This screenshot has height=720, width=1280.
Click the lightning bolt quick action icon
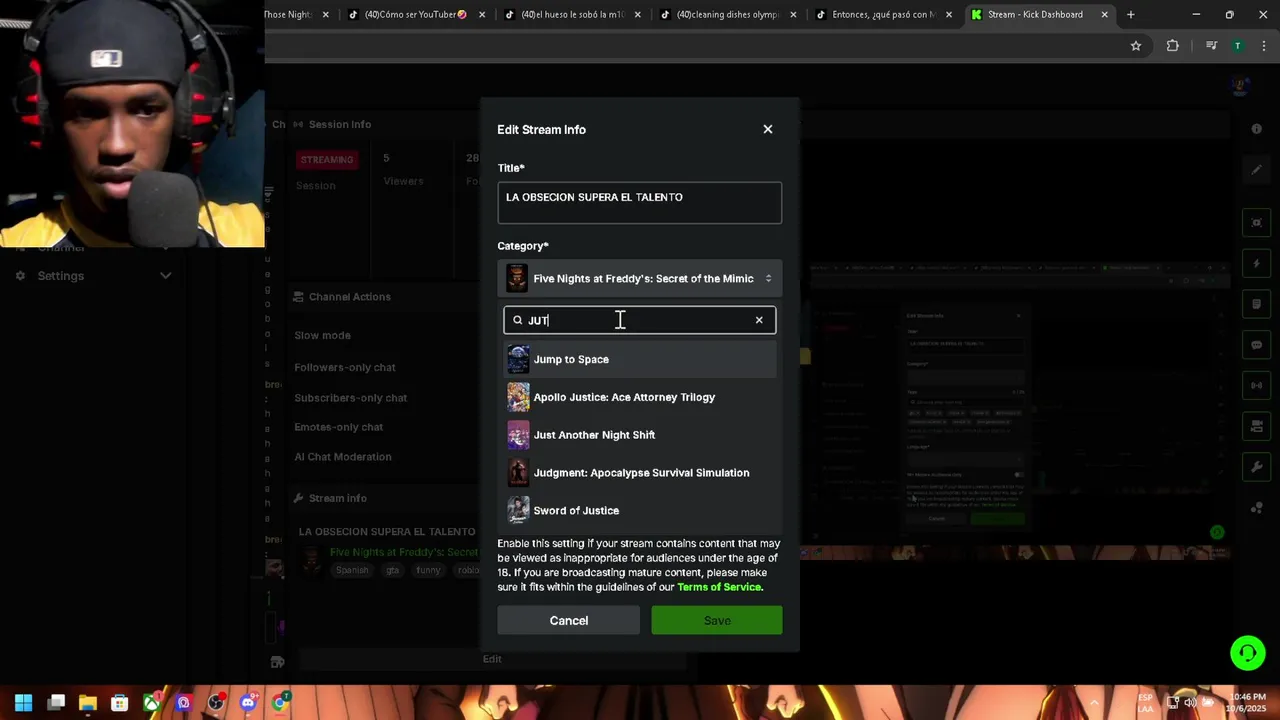1257,264
